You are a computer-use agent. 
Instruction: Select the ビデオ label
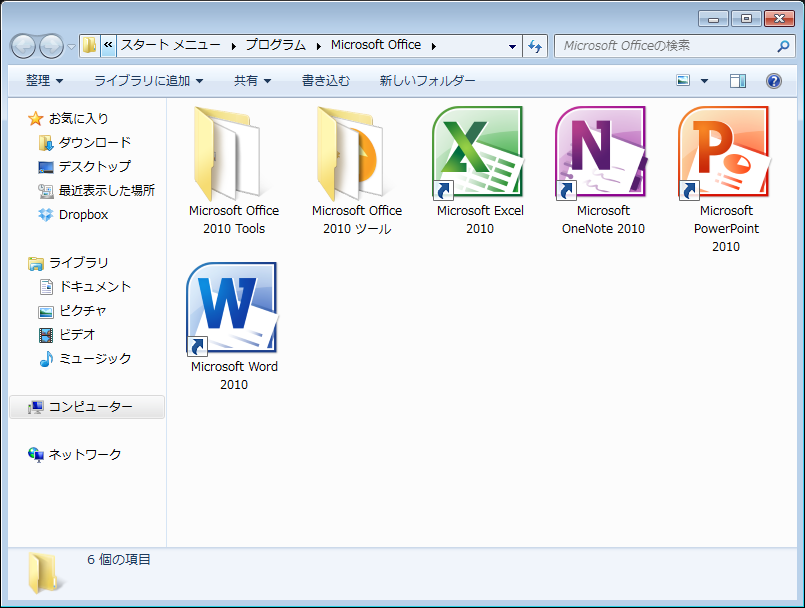(77, 335)
